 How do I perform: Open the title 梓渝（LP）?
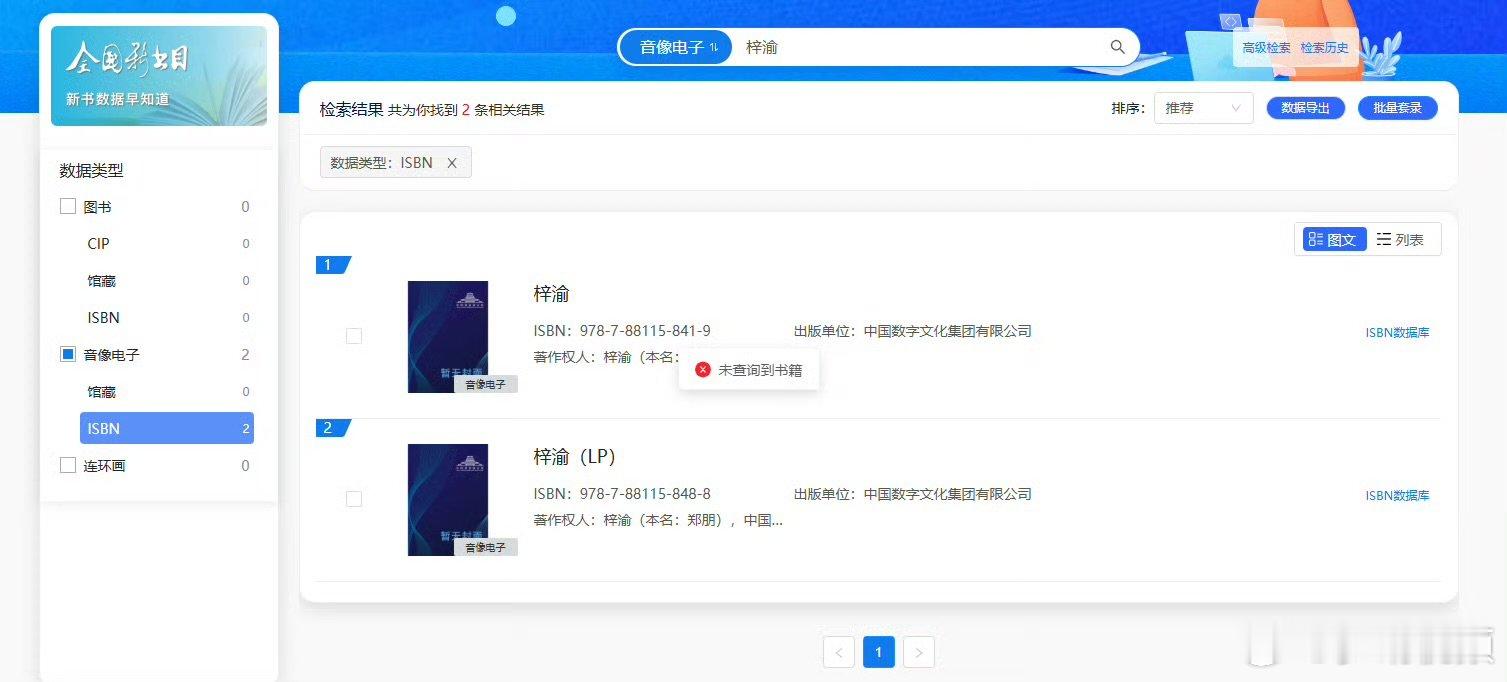point(575,457)
